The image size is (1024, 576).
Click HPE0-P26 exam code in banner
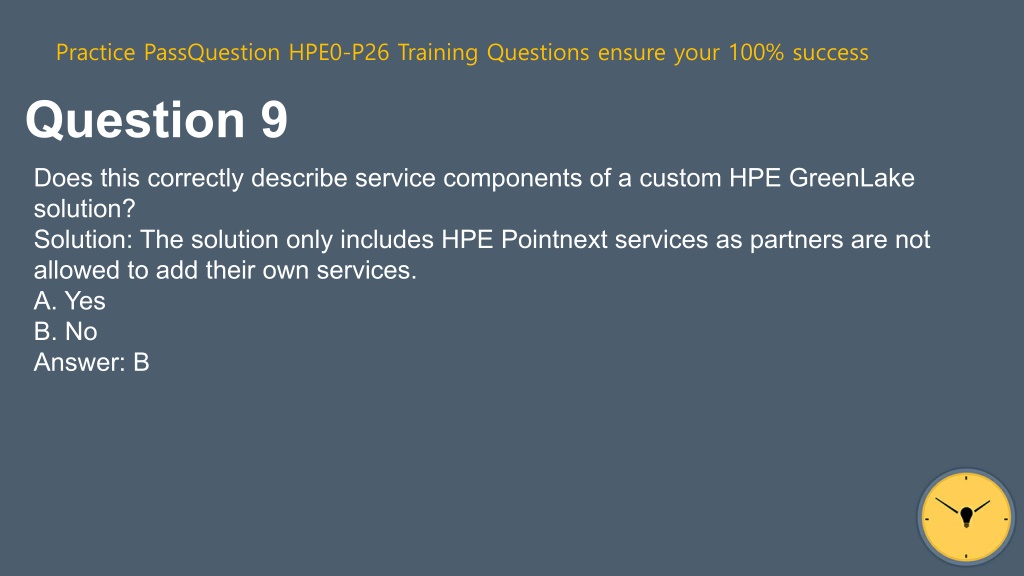pos(339,52)
